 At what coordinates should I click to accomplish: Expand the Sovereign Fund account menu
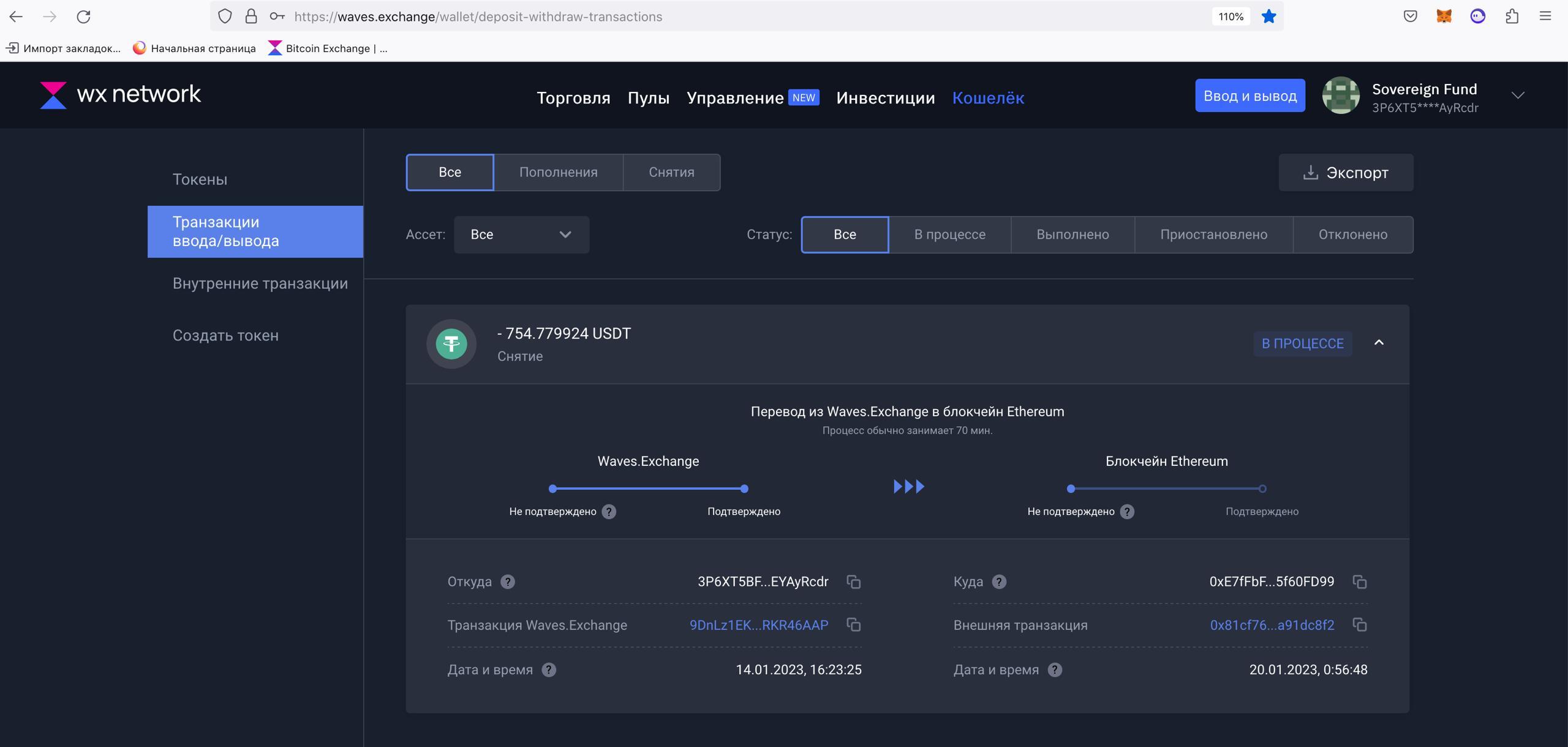1517,96
